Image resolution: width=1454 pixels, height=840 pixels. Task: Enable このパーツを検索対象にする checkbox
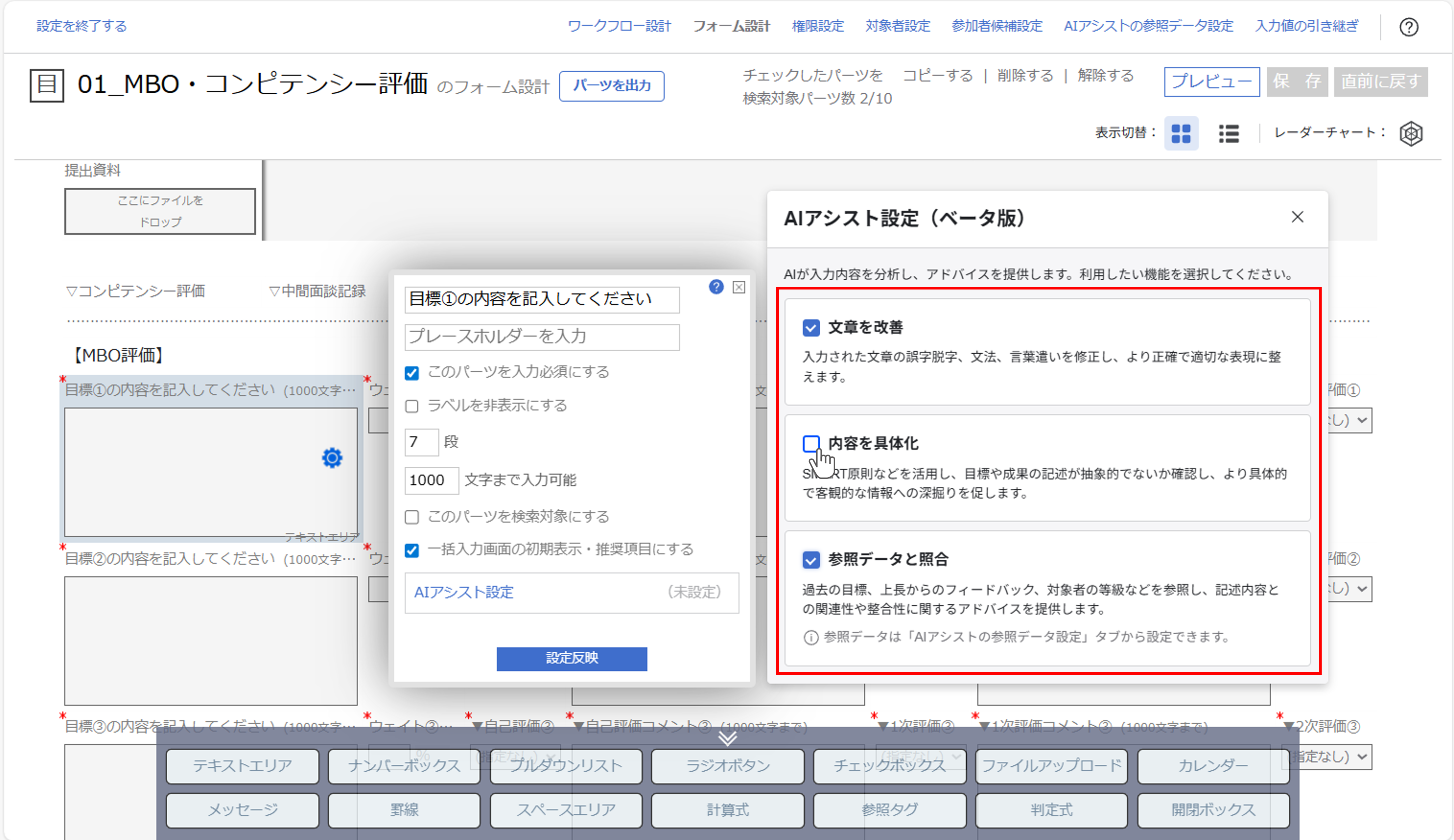click(x=412, y=517)
